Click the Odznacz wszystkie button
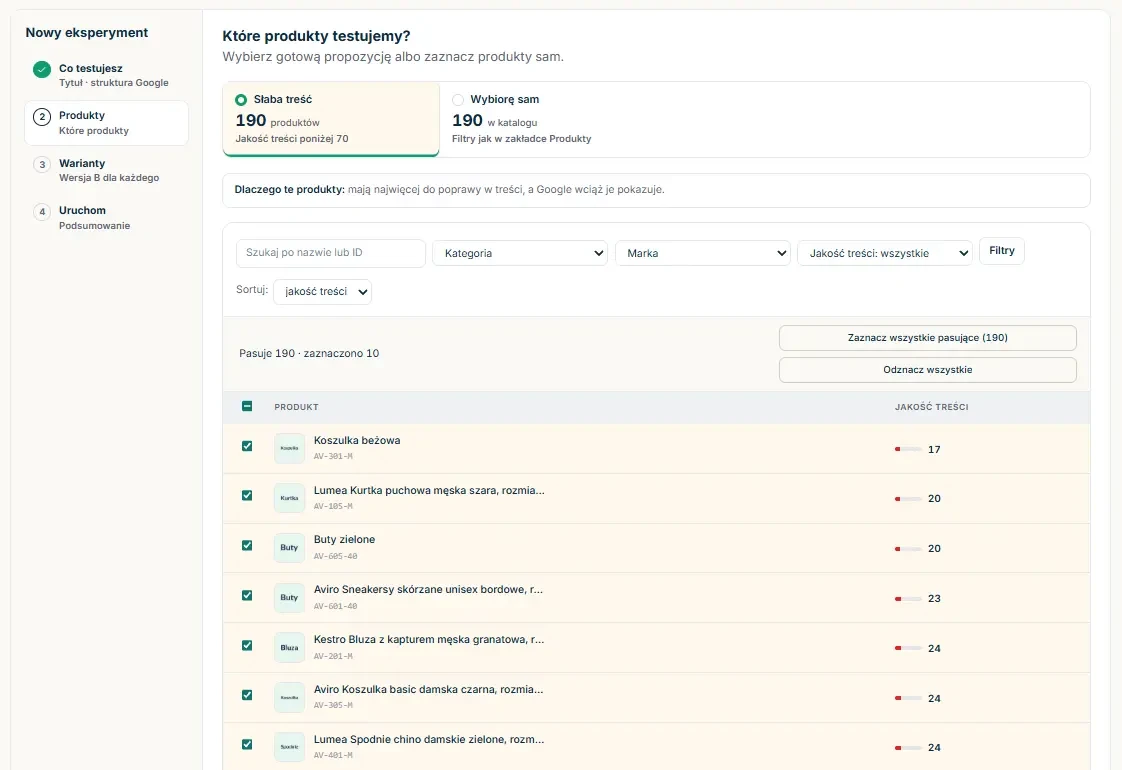 (927, 370)
